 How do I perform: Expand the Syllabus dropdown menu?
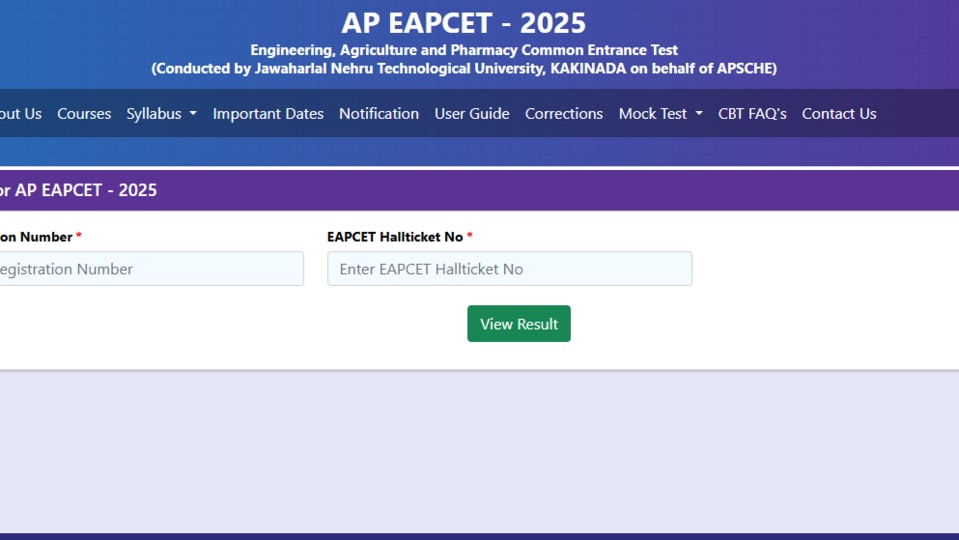(x=161, y=114)
